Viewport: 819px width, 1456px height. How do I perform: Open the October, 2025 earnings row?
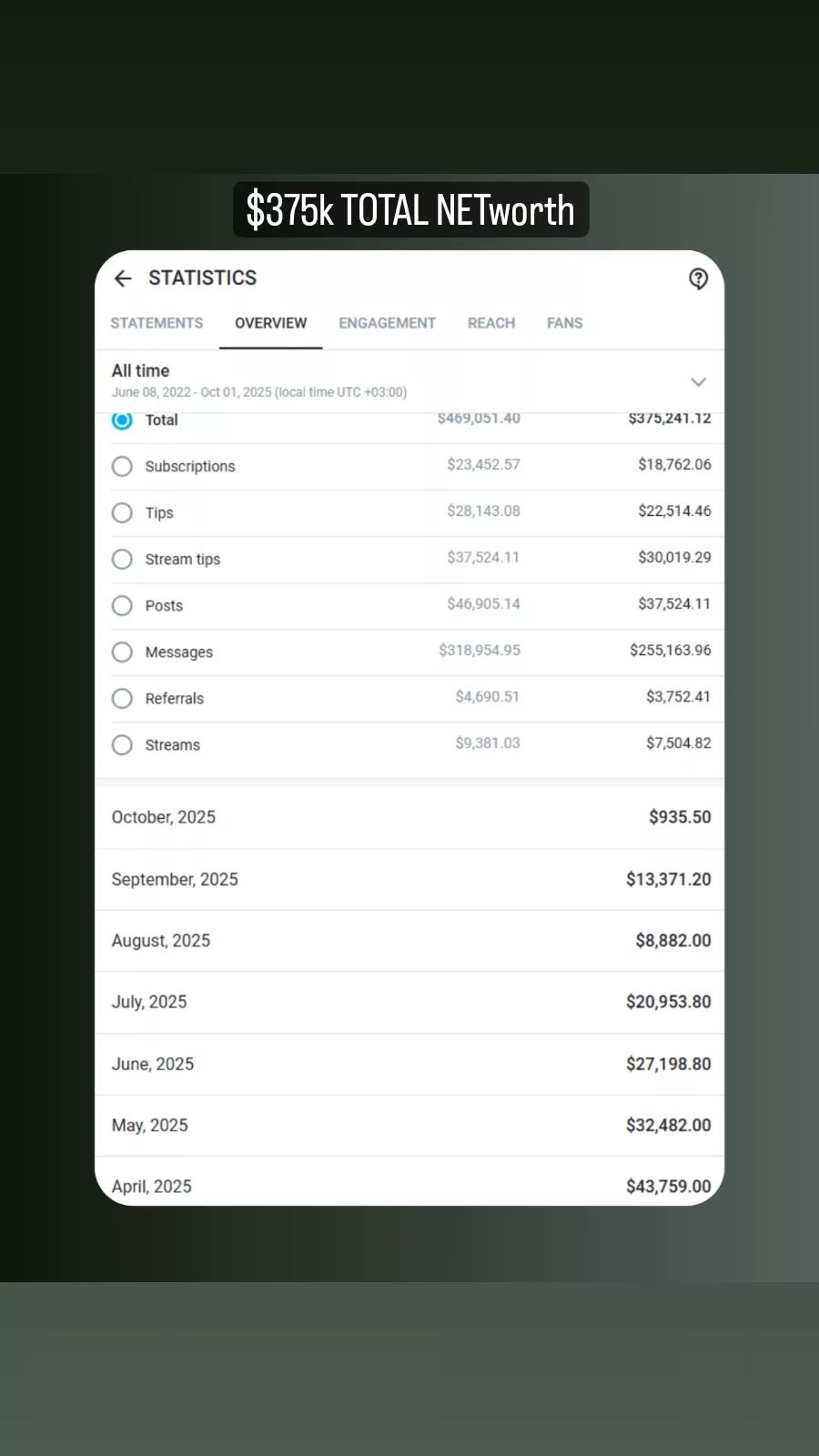coord(409,816)
